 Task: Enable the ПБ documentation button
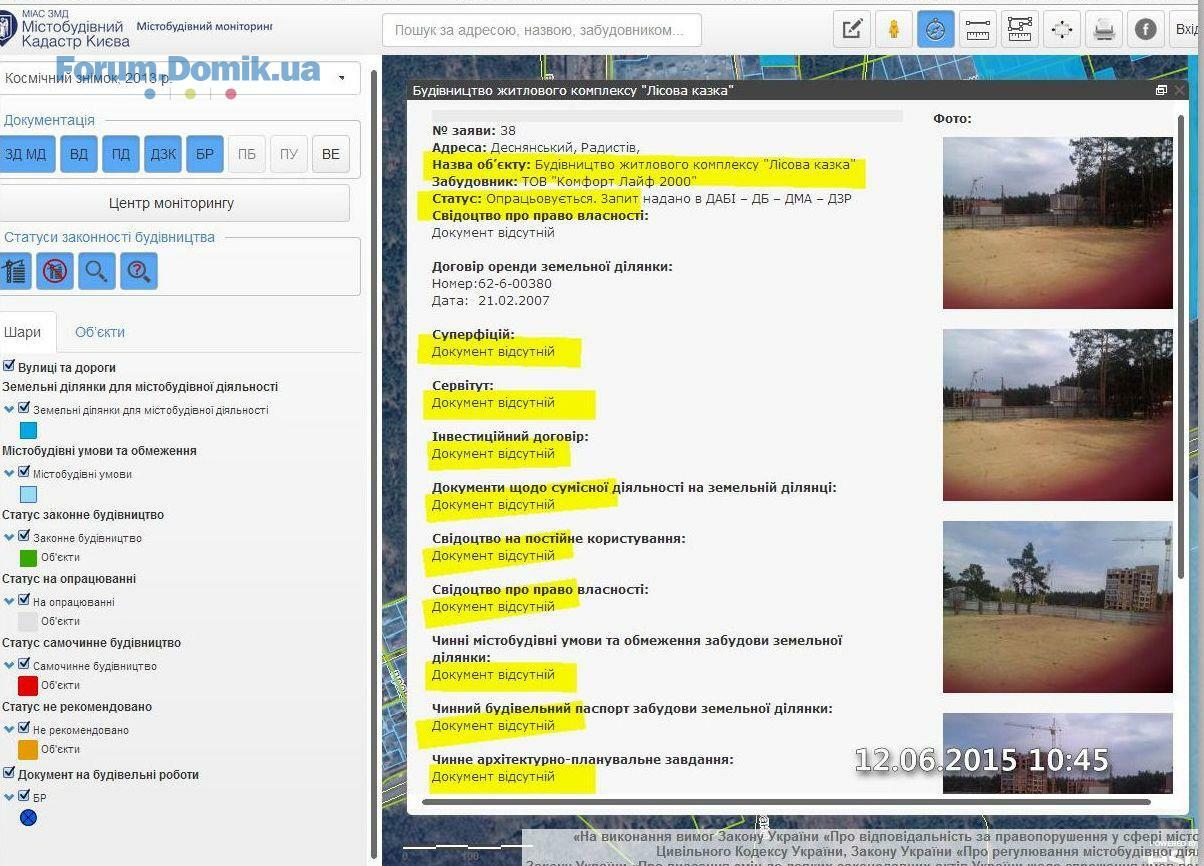click(x=247, y=154)
